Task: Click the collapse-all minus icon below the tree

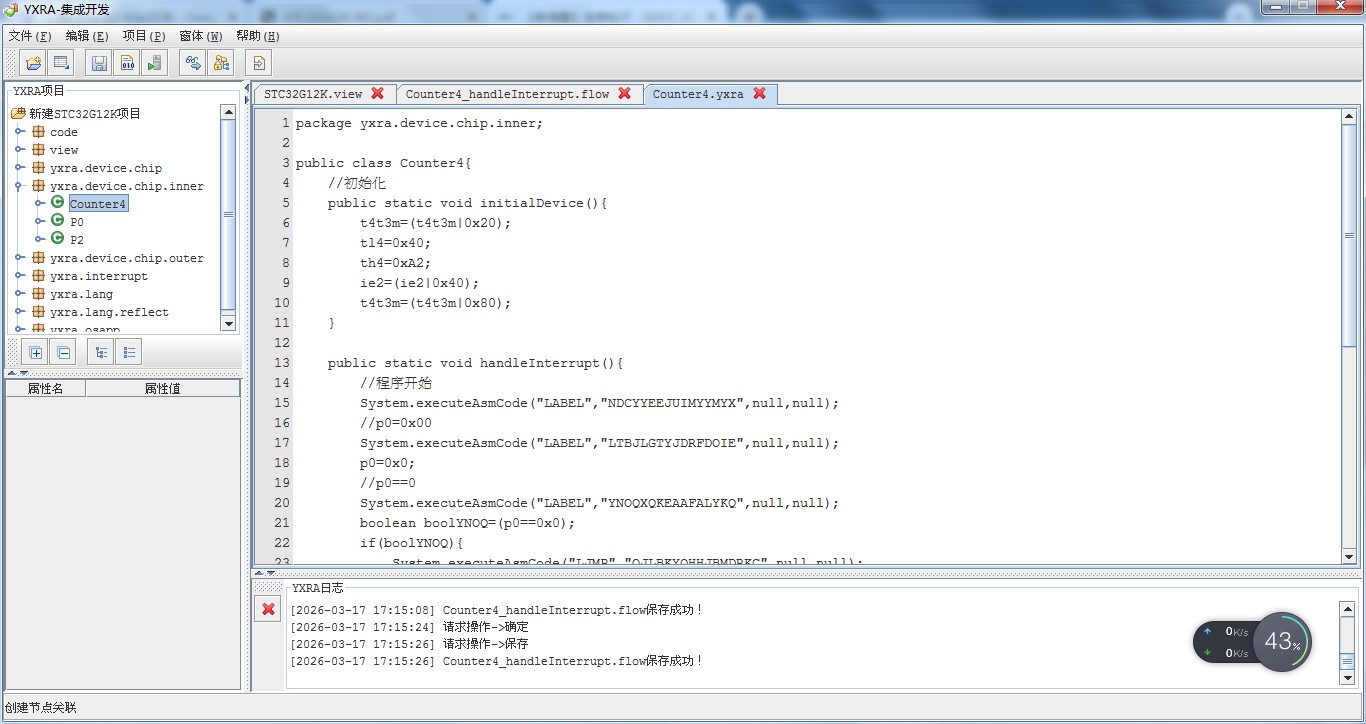Action: 63,352
